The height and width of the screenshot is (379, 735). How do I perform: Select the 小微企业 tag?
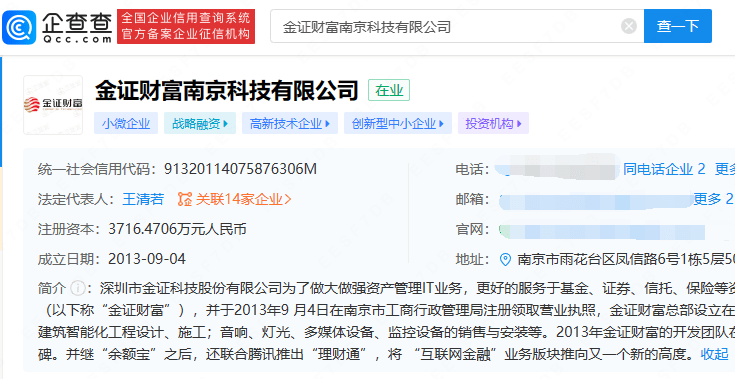pyautogui.click(x=126, y=123)
